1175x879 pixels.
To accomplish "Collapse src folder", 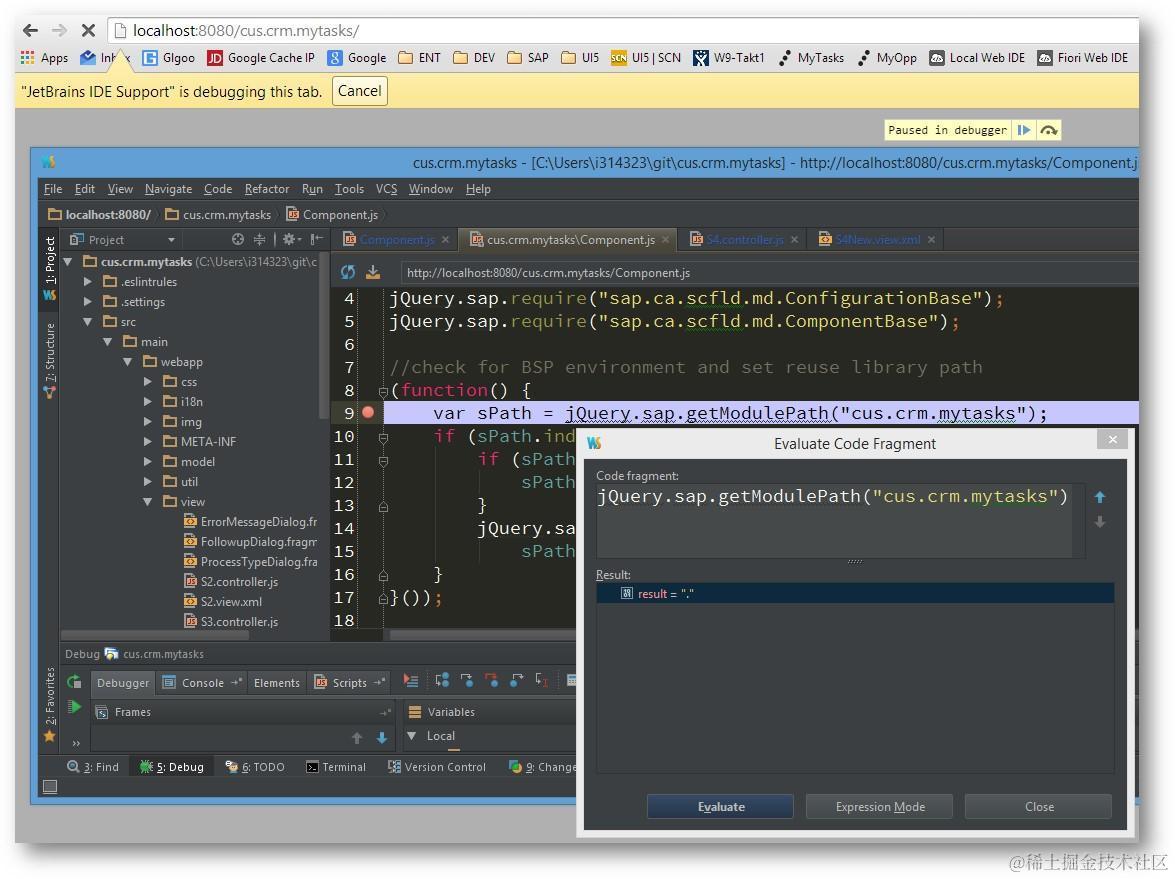I will coord(88,321).
